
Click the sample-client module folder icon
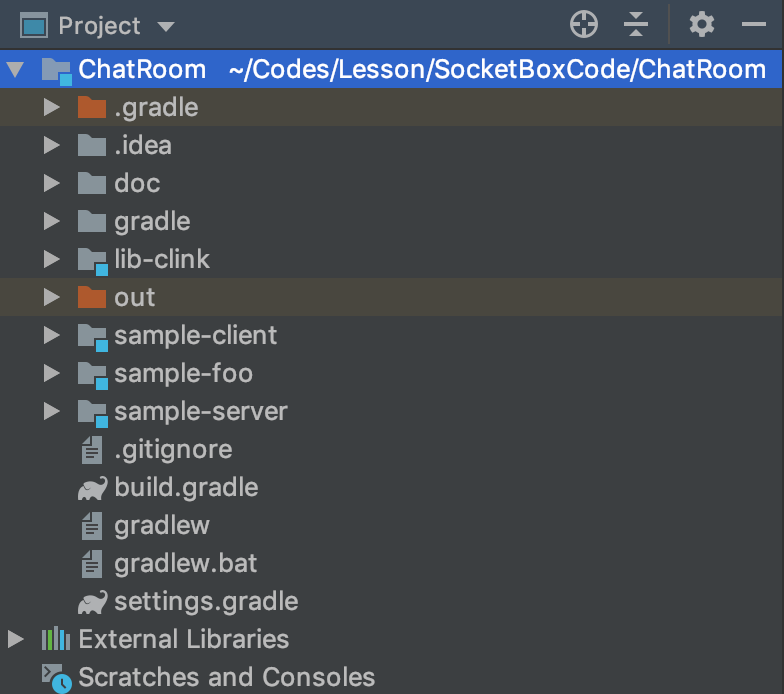pos(92,336)
